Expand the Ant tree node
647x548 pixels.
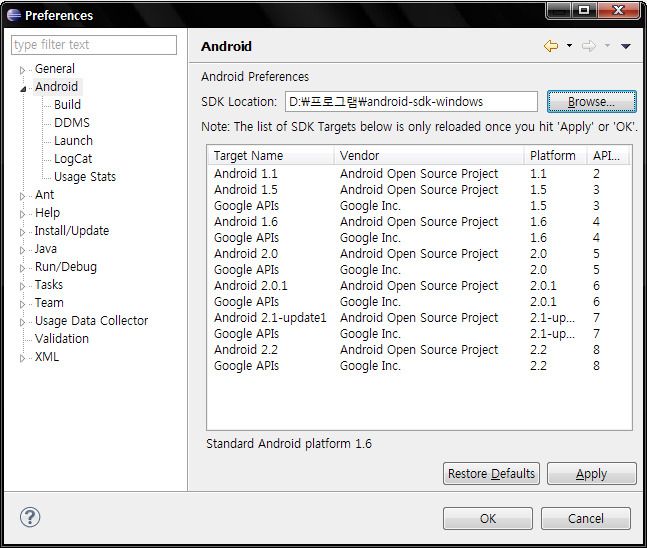22,196
